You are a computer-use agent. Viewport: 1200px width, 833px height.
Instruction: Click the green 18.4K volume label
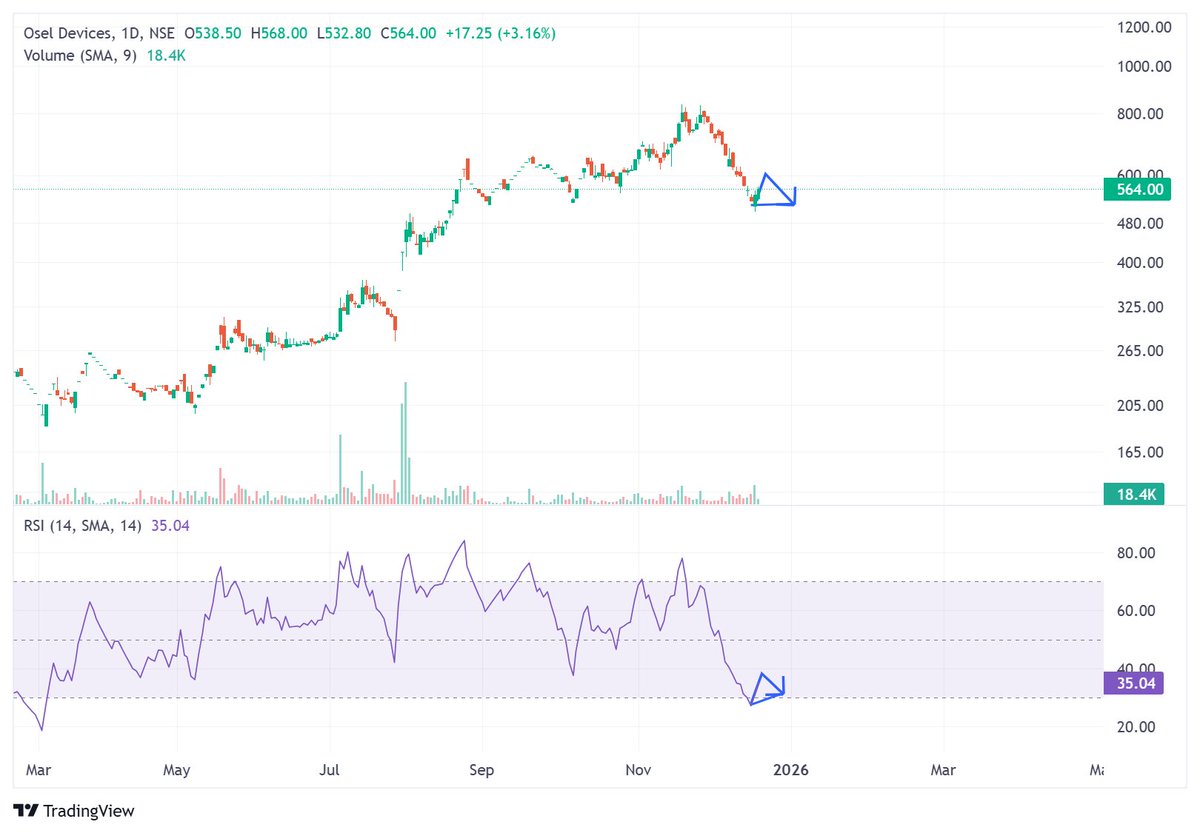pyautogui.click(x=1133, y=494)
